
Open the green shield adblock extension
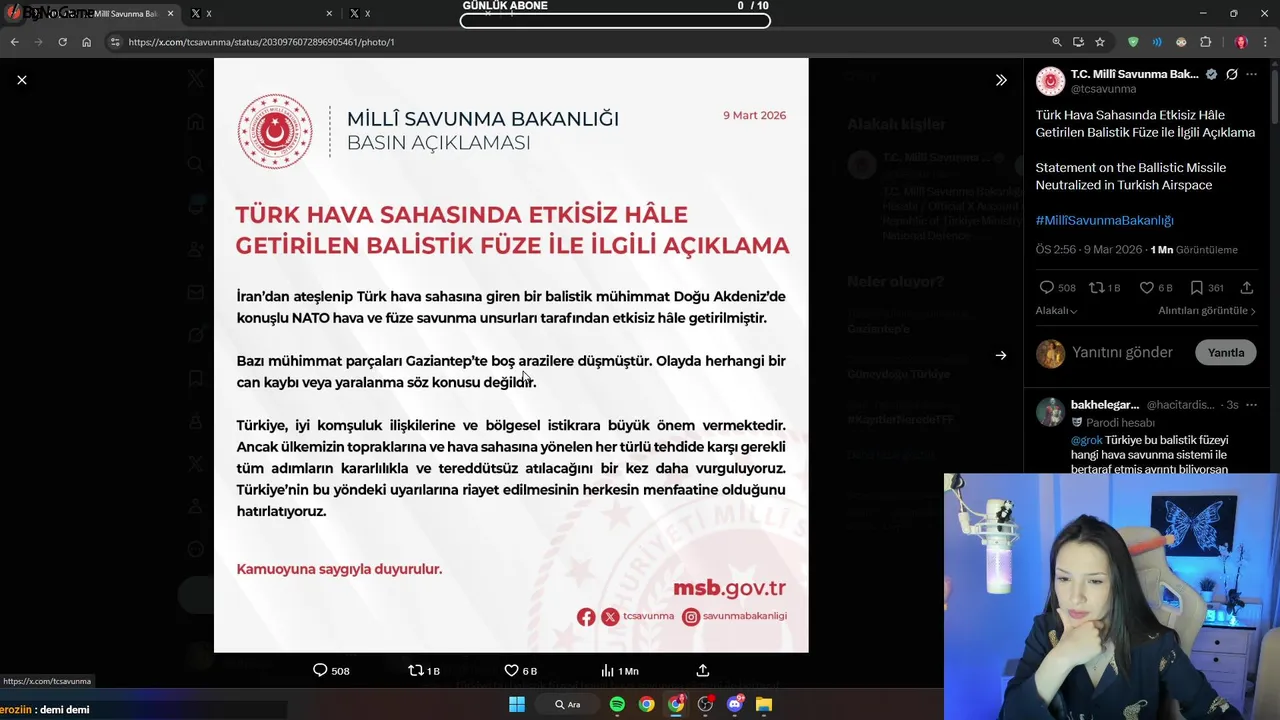click(1133, 42)
